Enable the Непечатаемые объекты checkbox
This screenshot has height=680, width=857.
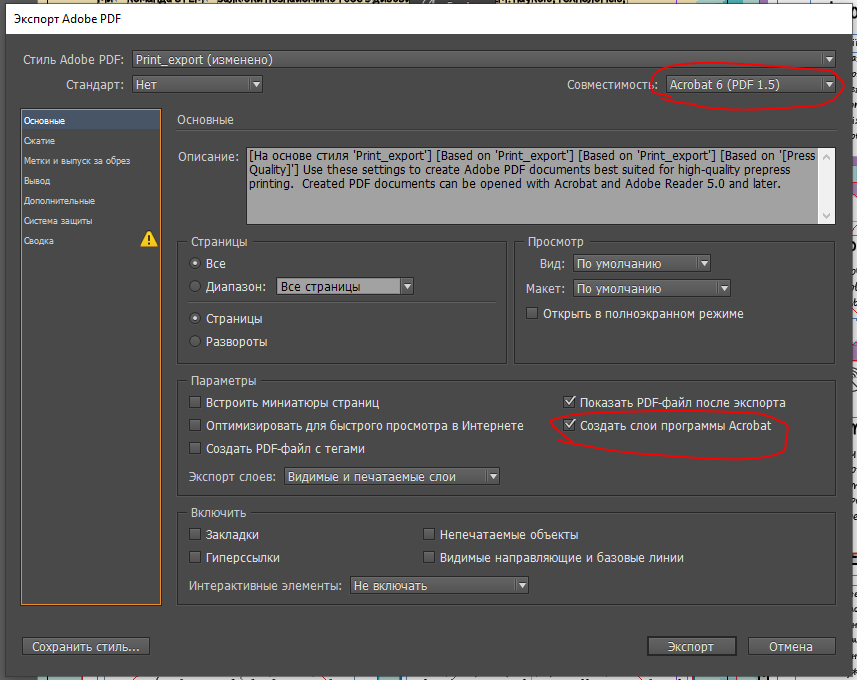pos(429,535)
